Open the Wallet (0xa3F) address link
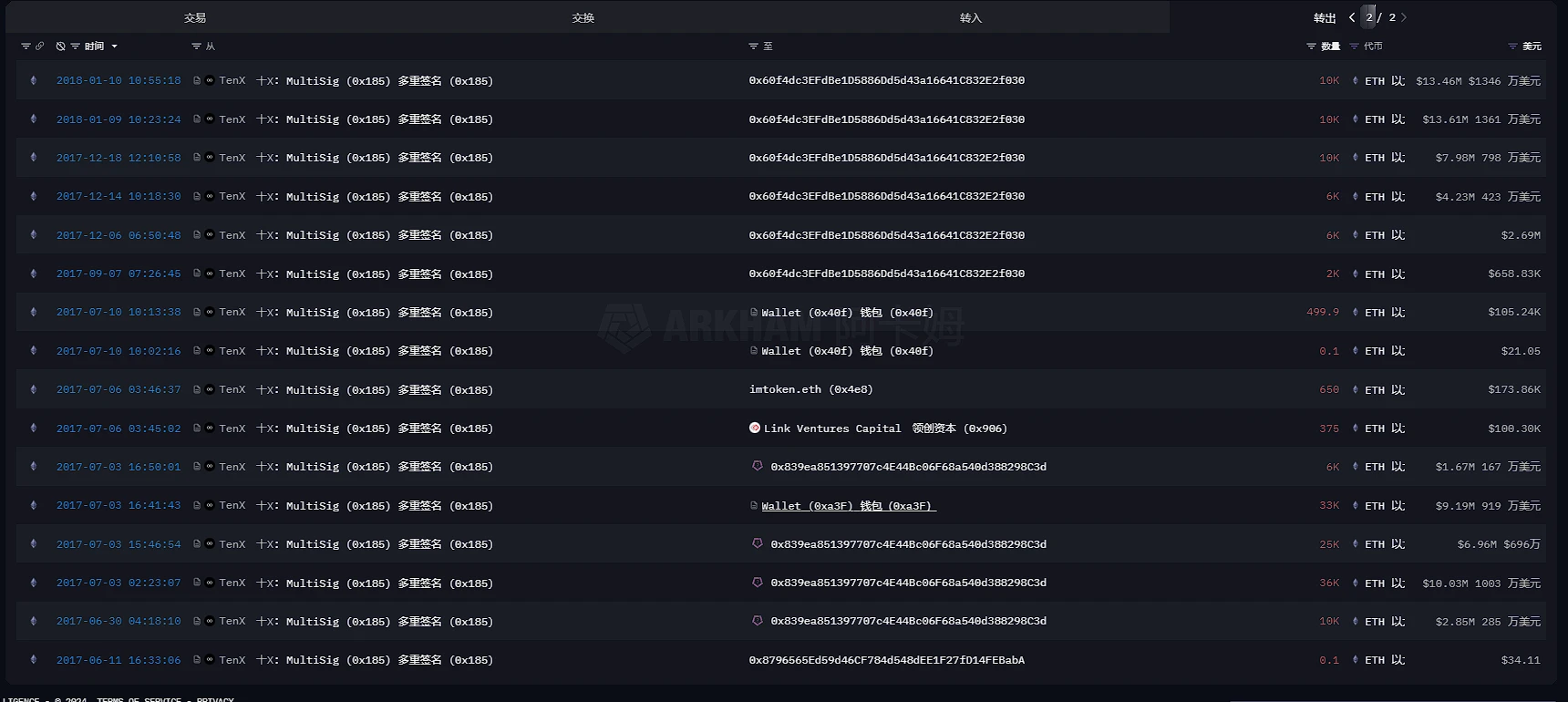 [848, 505]
